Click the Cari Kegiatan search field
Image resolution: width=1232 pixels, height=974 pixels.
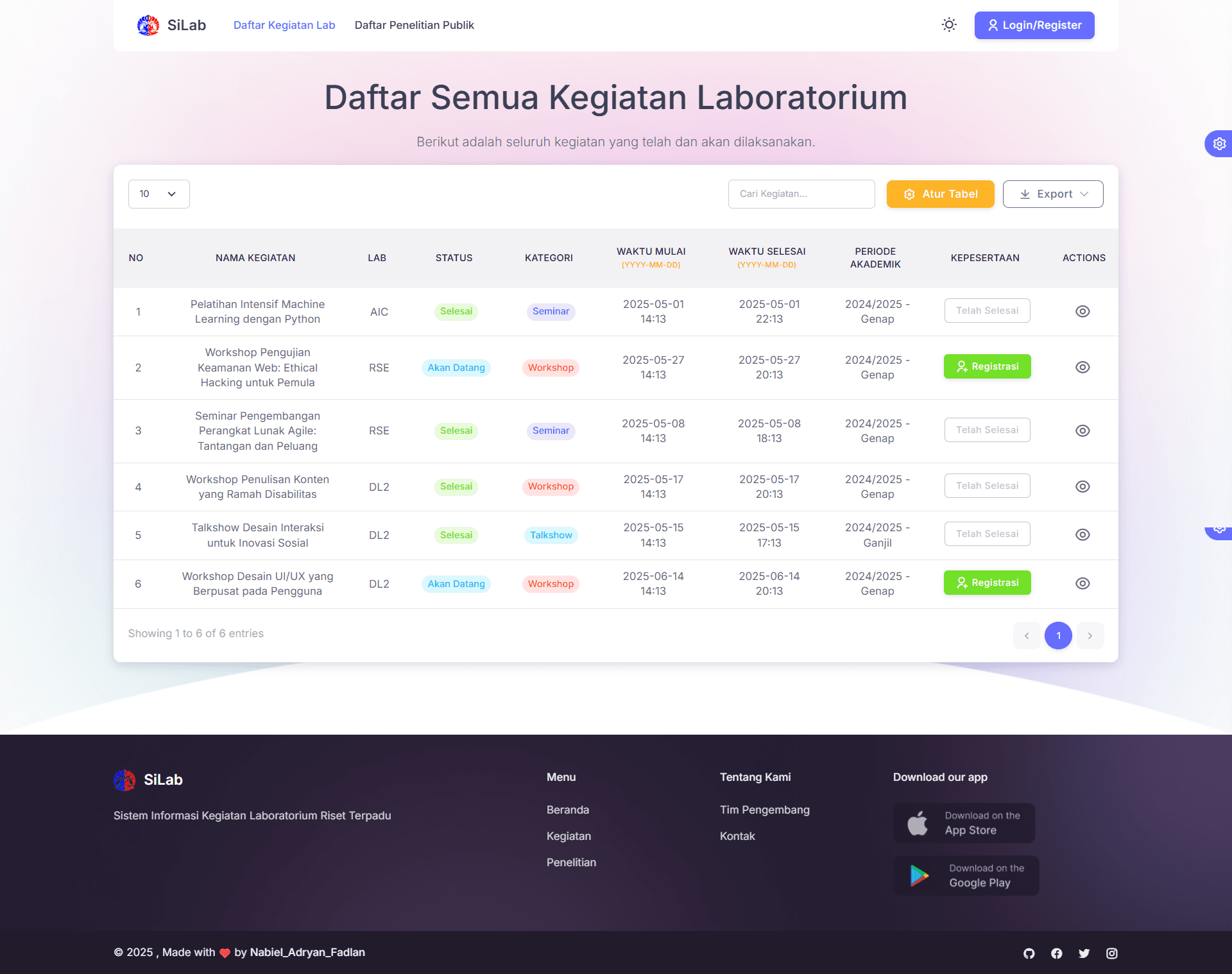pos(801,194)
